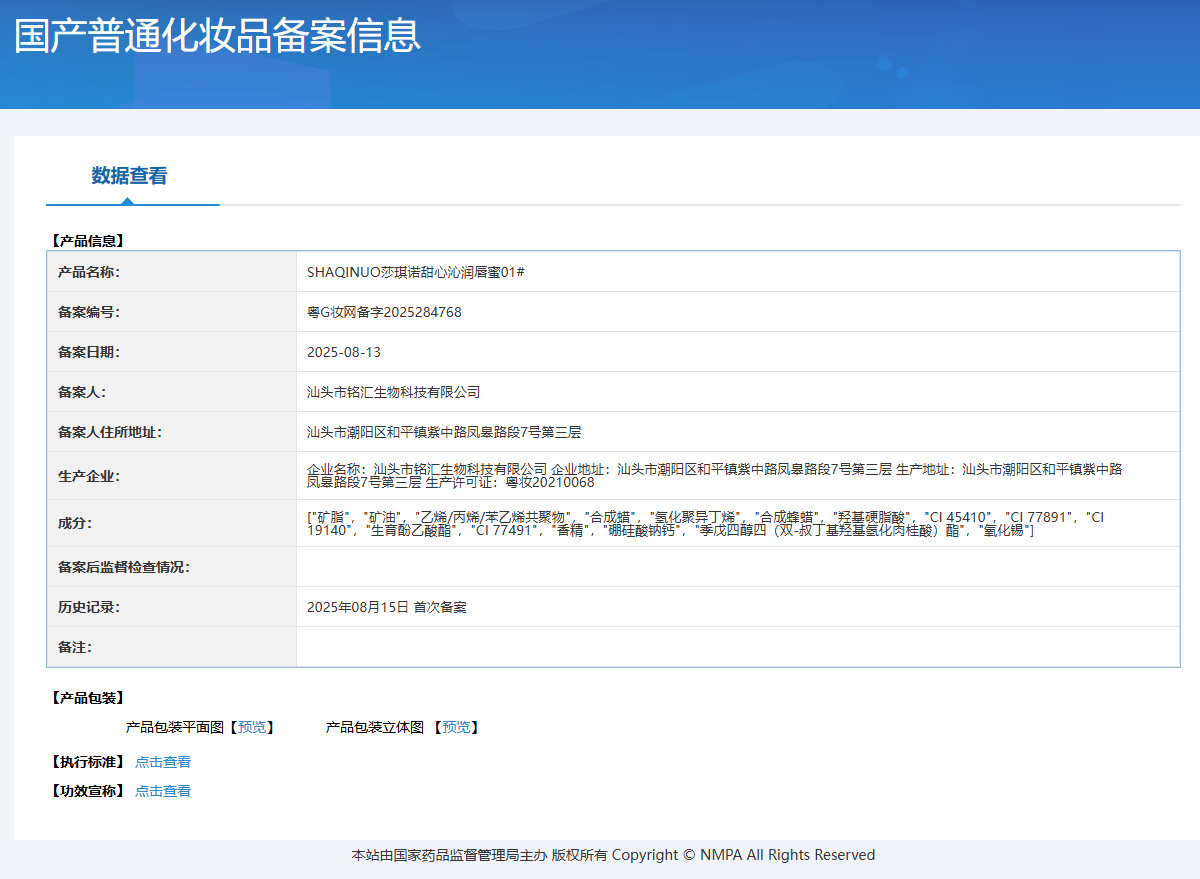Viewport: 1200px width, 879px height.
Task: Click the 【产品包装】 section heading
Action: (x=87, y=698)
